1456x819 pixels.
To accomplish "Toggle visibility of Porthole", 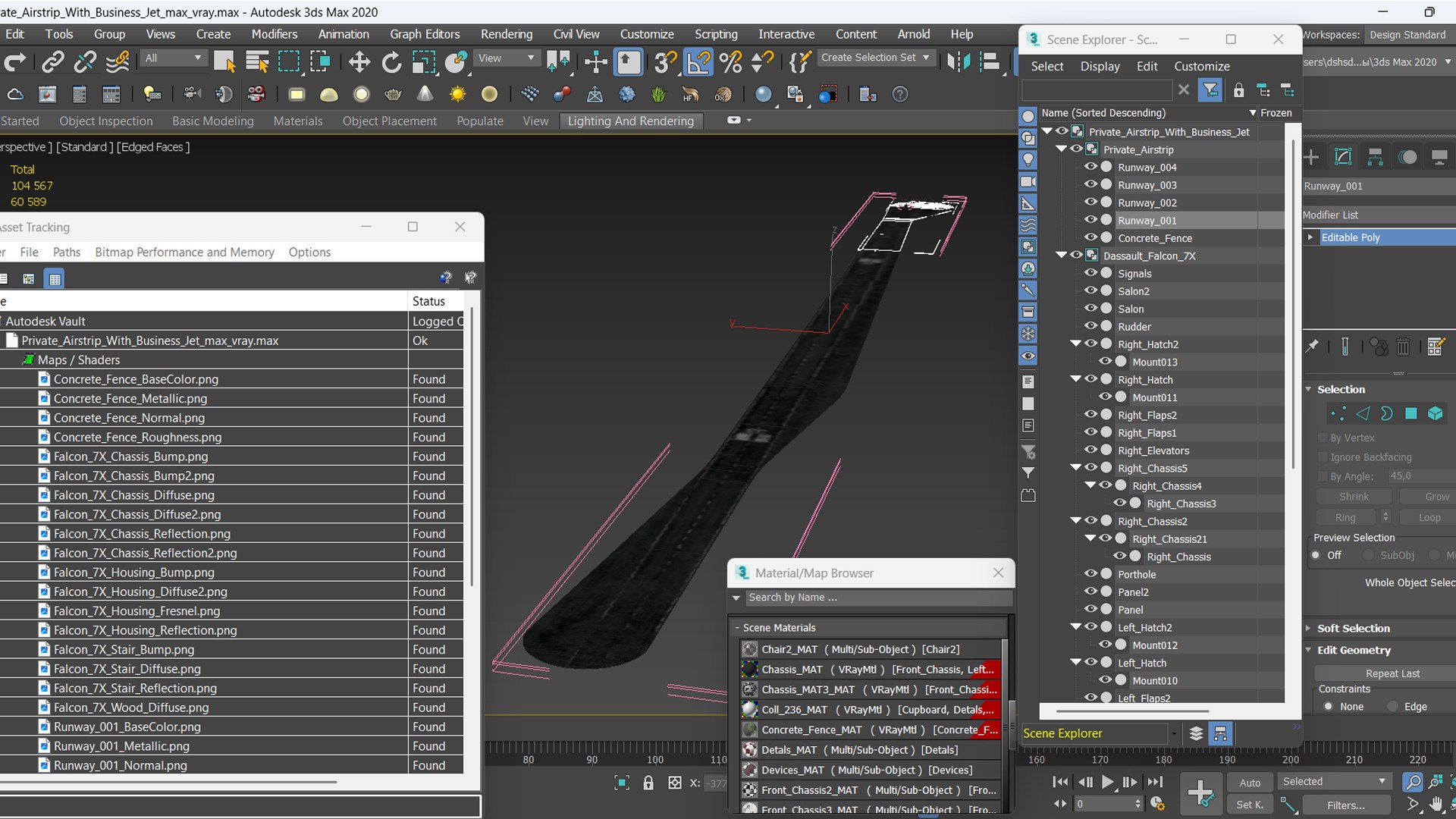I will [x=1091, y=574].
